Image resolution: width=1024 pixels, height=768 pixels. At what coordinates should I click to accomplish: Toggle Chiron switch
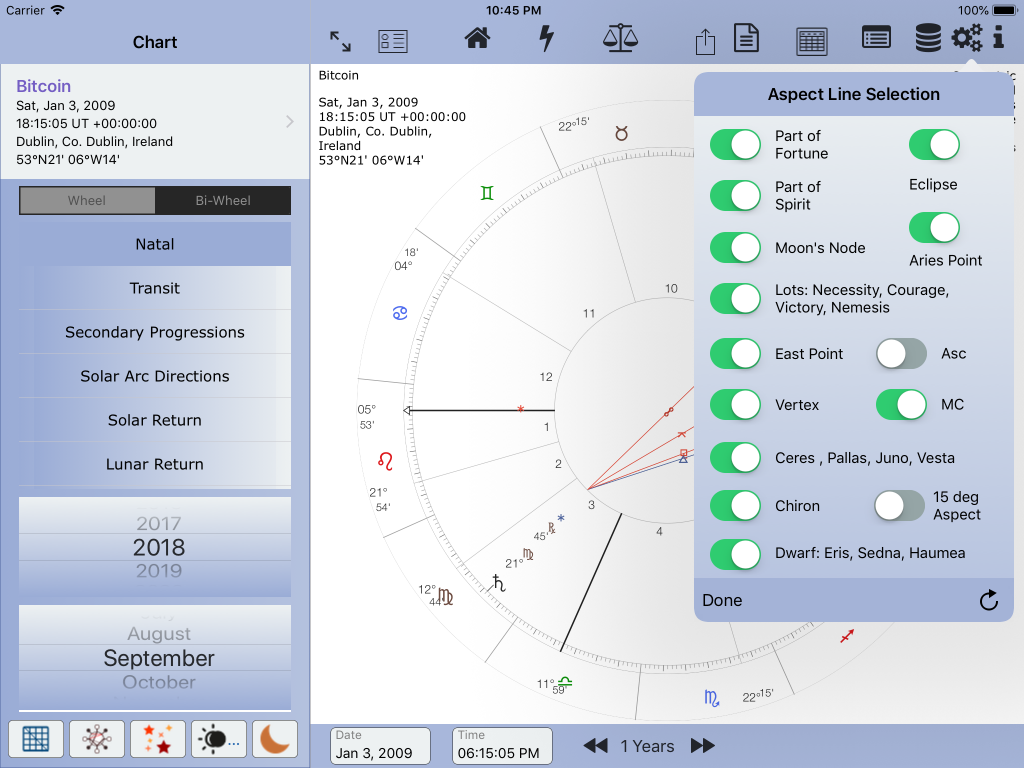735,505
